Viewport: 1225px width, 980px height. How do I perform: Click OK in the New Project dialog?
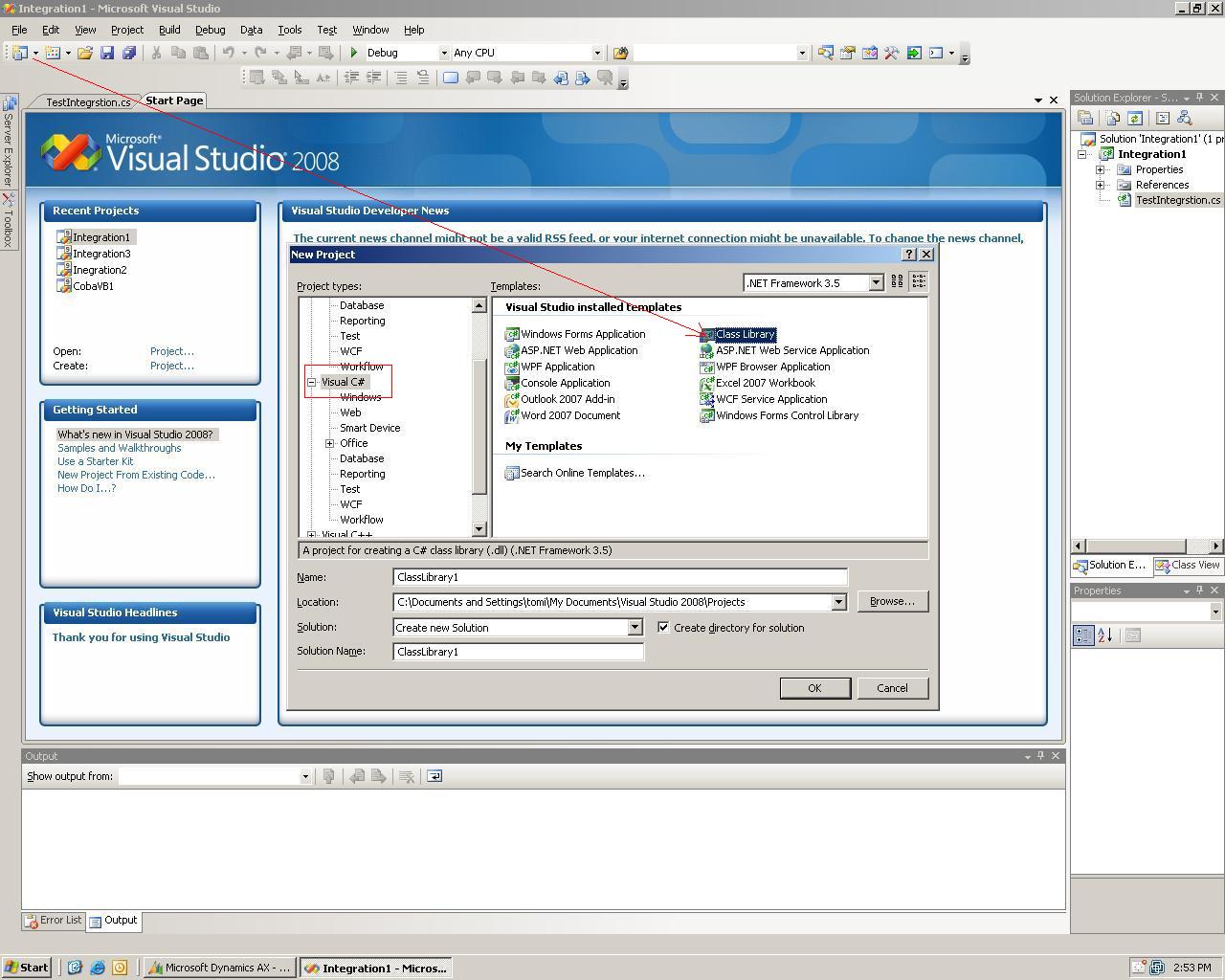(x=814, y=688)
